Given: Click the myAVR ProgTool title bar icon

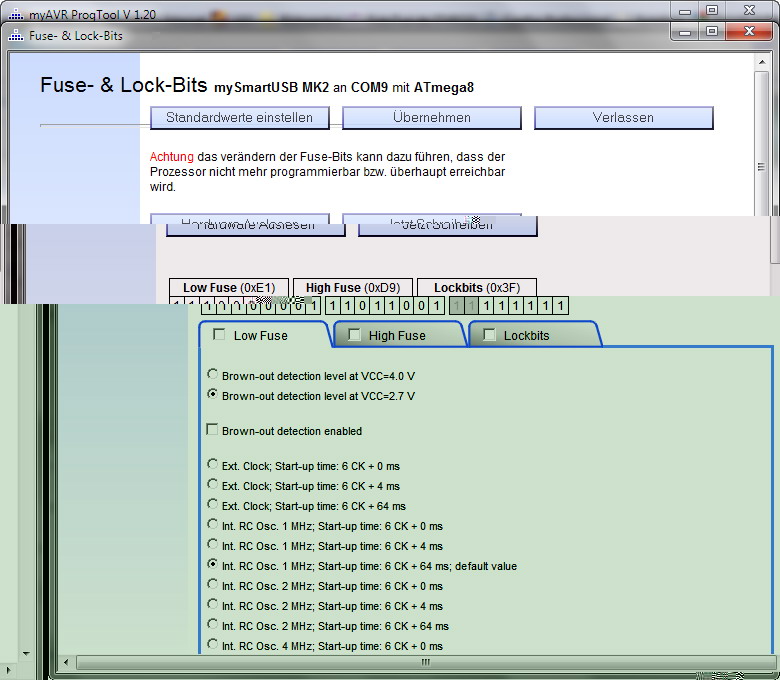Looking at the screenshot, I should [x=15, y=15].
